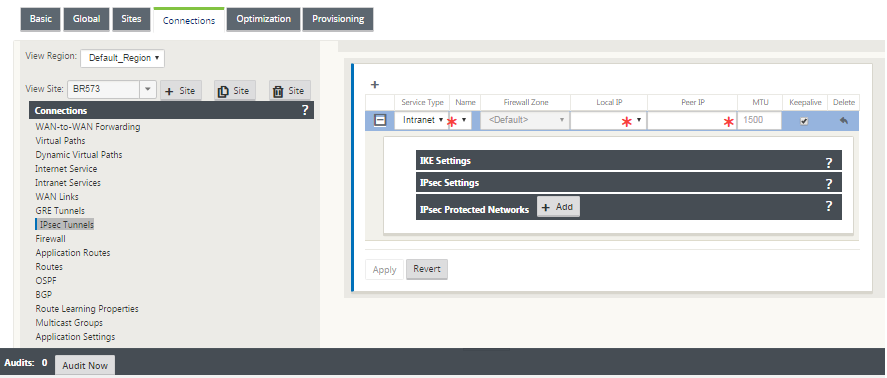Expand the IPsec Settings section

coord(628,183)
